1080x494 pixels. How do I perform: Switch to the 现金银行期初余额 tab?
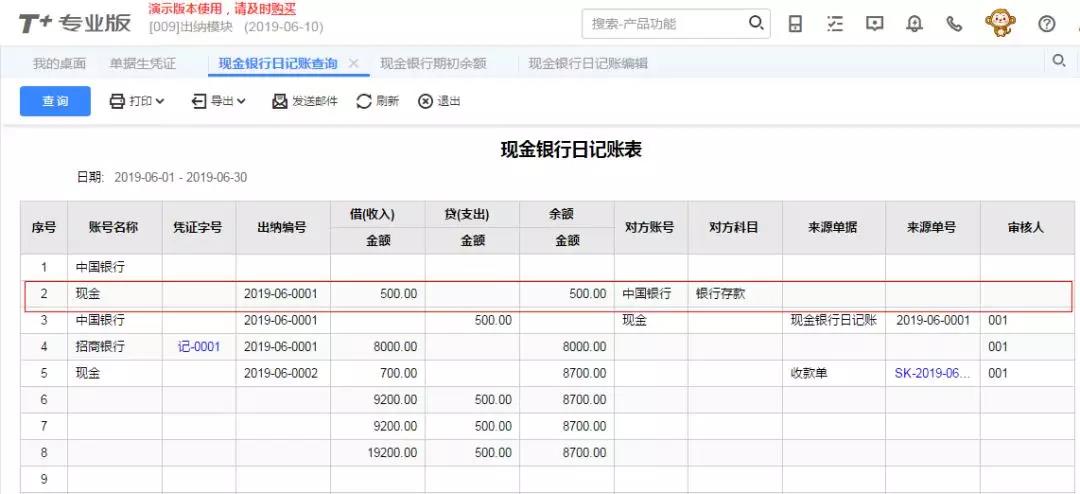pos(433,64)
